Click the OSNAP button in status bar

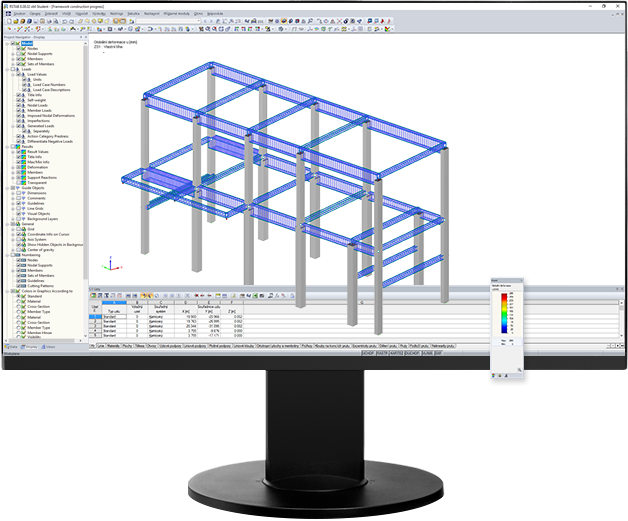pos(410,353)
